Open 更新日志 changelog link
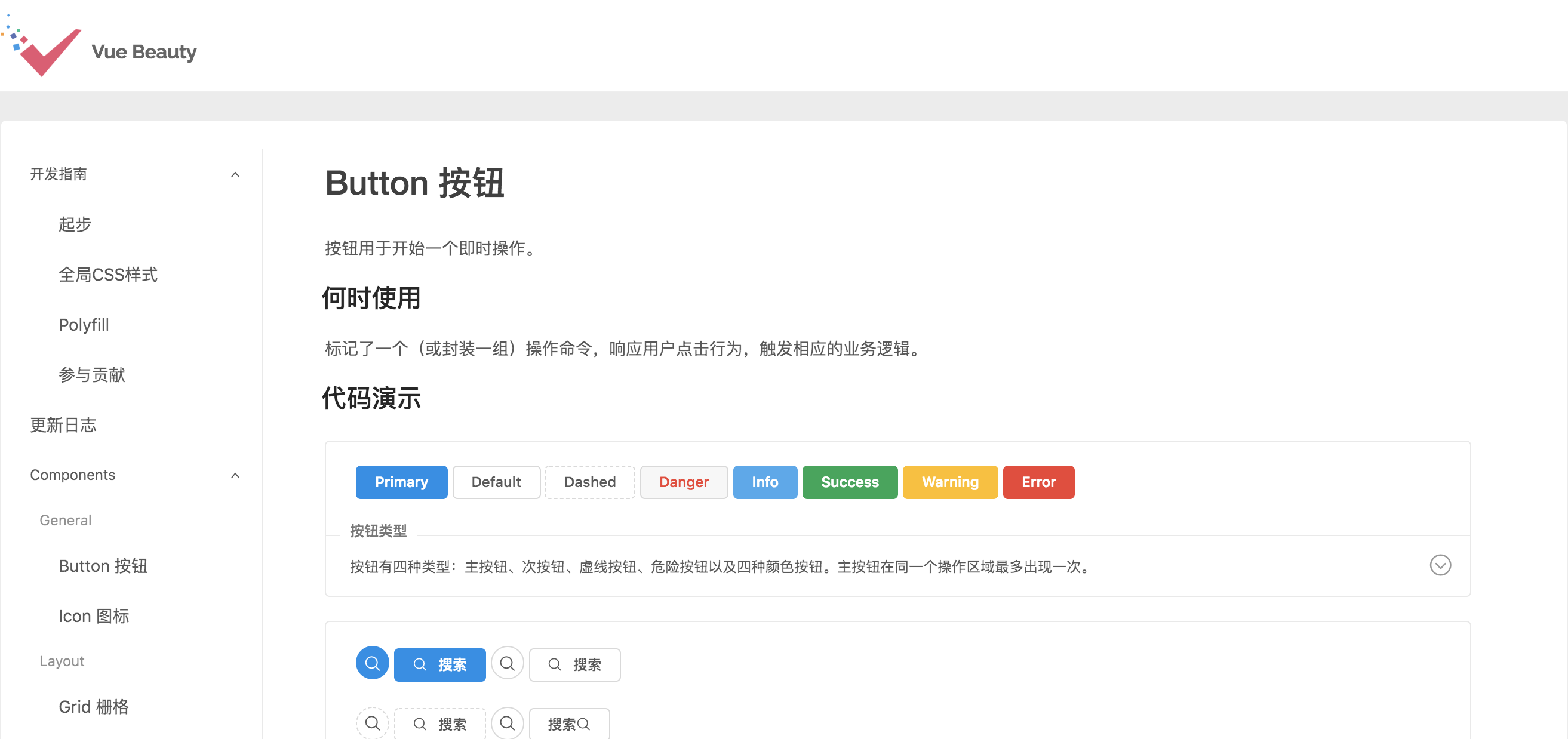This screenshot has width=1568, height=739. [63, 425]
